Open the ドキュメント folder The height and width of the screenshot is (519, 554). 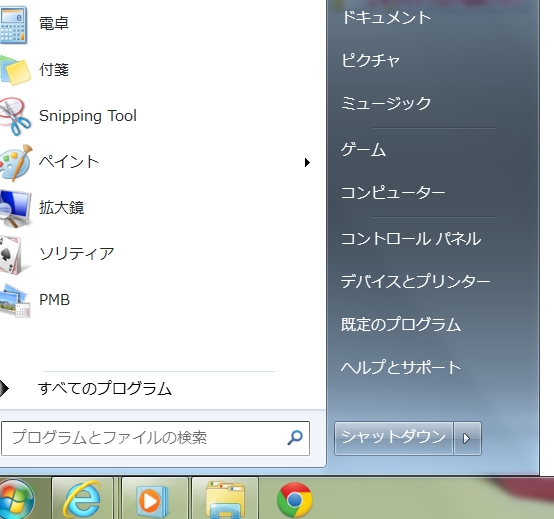[x=386, y=18]
